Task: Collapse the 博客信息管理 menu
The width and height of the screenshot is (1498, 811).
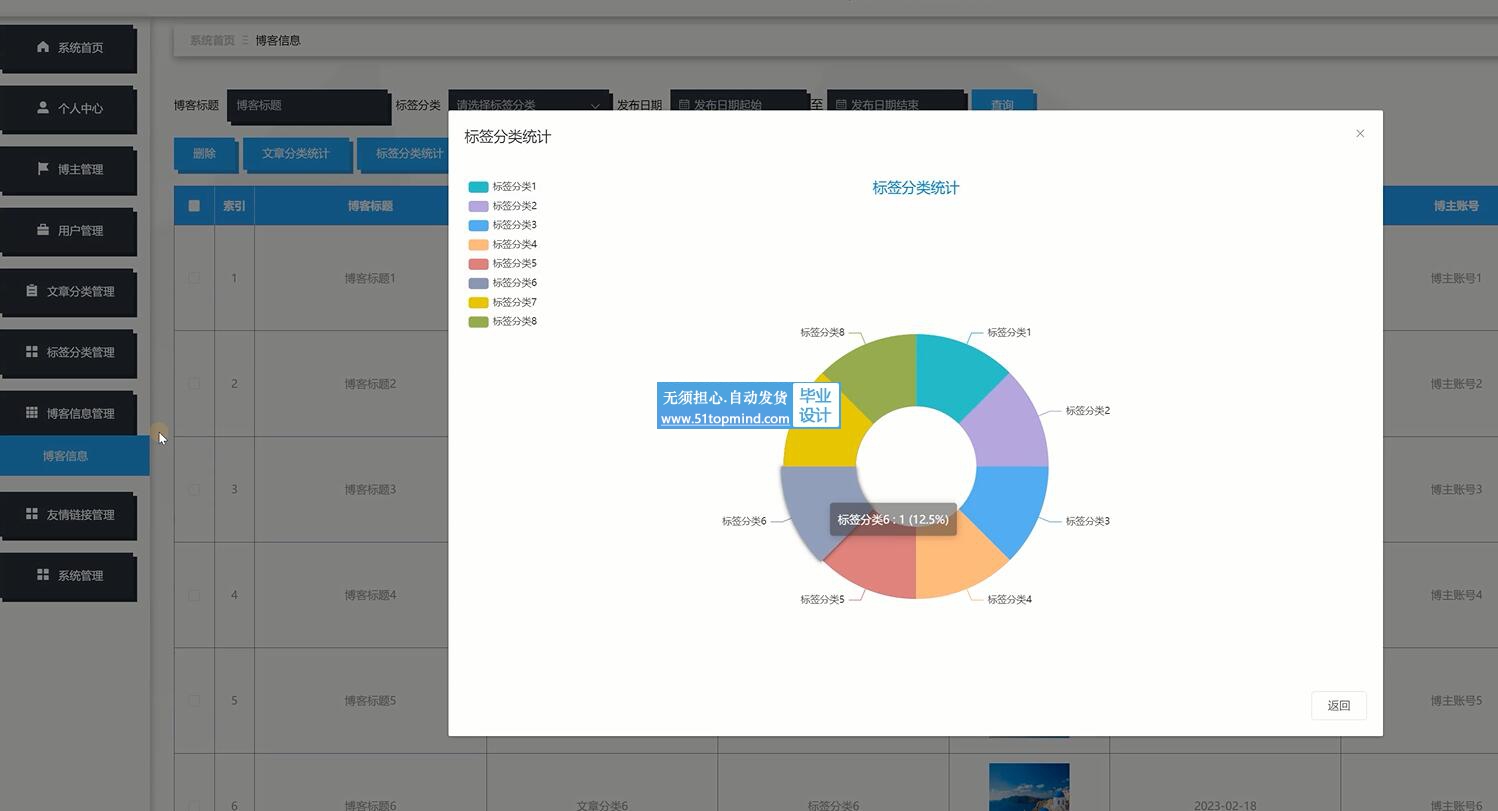Action: (68, 413)
